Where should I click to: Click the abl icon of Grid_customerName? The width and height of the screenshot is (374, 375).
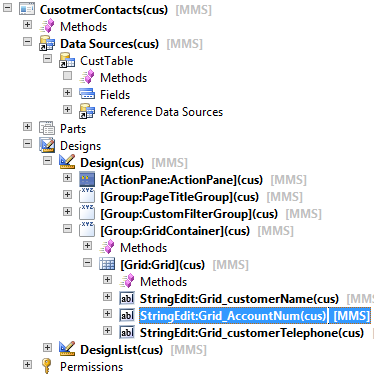click(x=127, y=298)
